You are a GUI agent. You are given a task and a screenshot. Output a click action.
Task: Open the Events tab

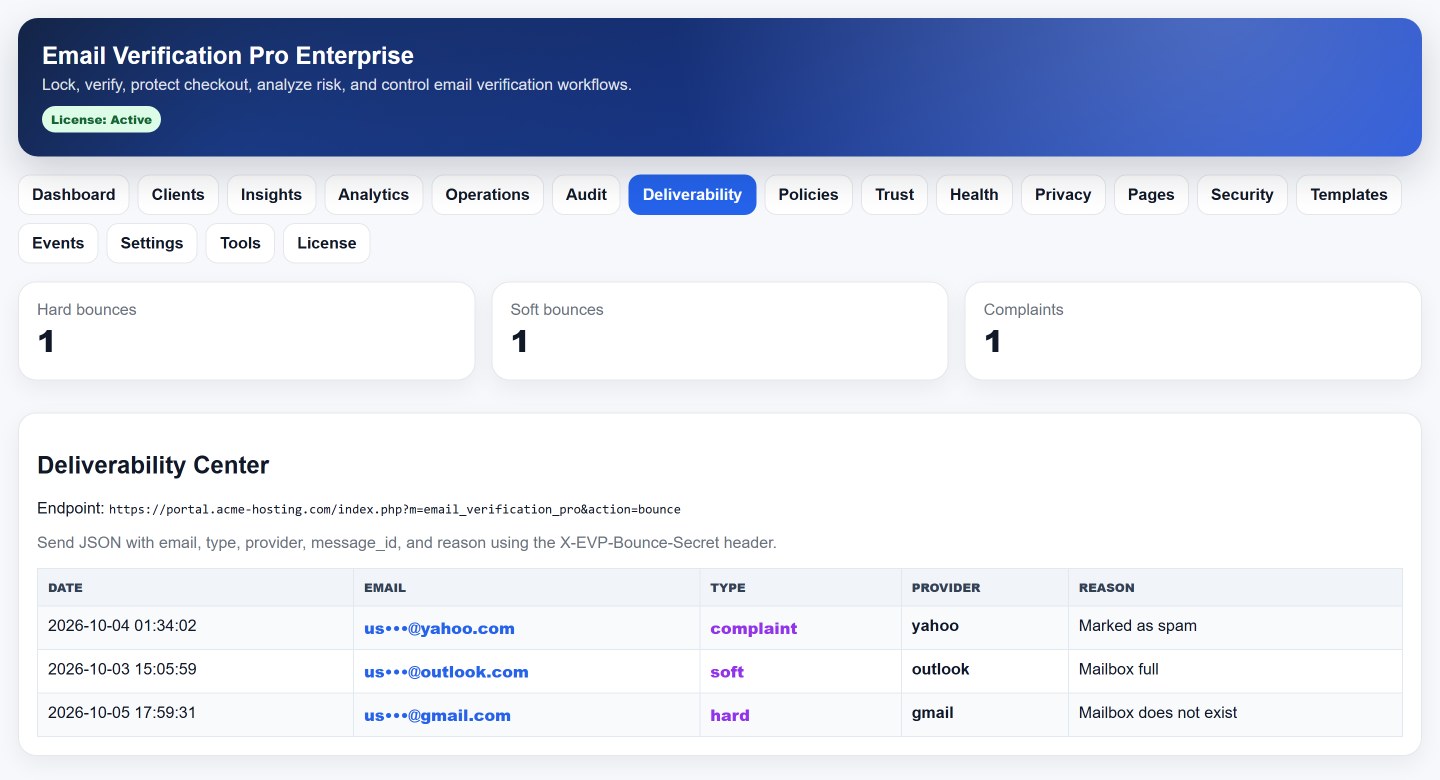click(58, 243)
